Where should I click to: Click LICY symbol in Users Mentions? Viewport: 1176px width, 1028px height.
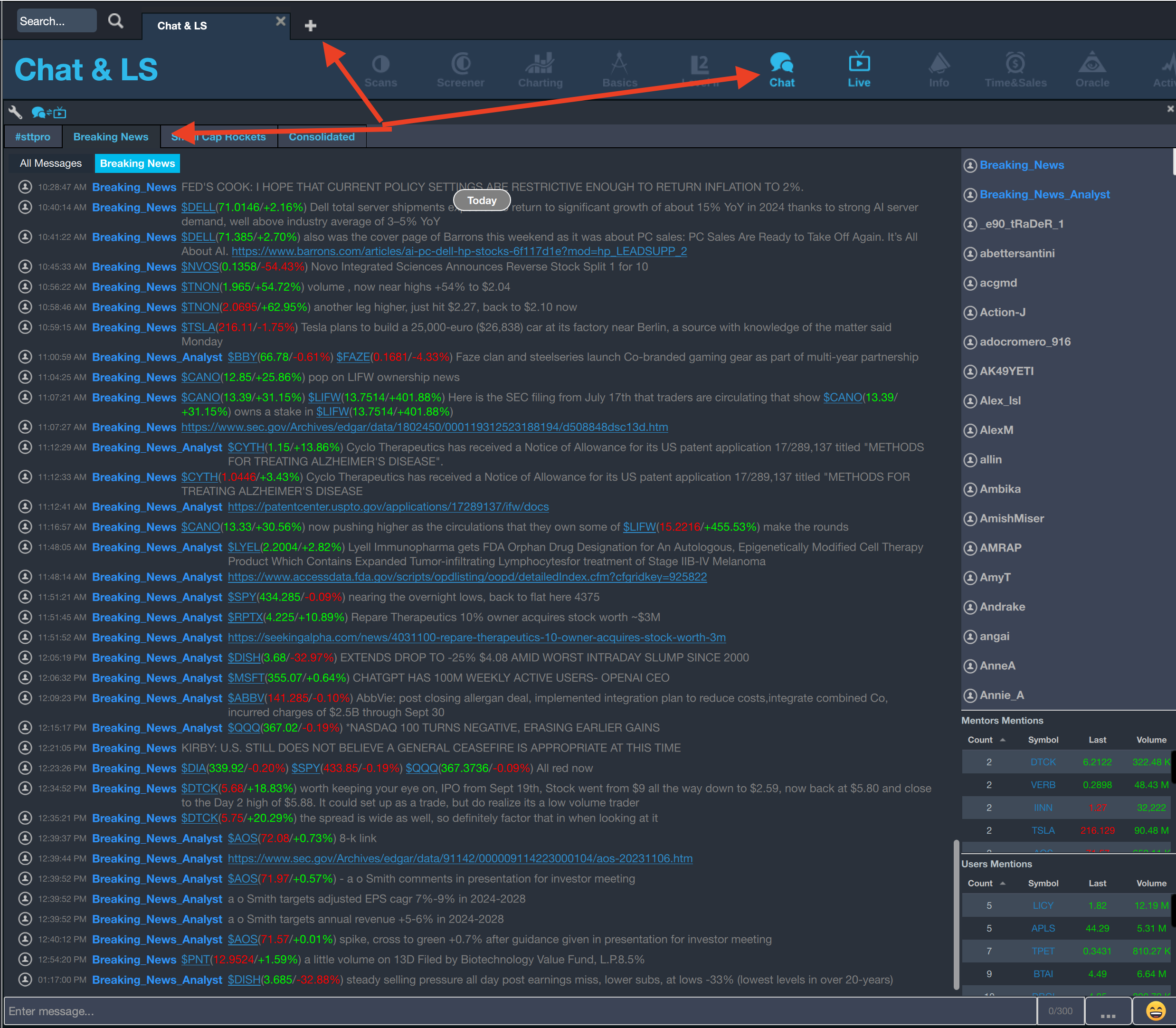pyautogui.click(x=1043, y=906)
